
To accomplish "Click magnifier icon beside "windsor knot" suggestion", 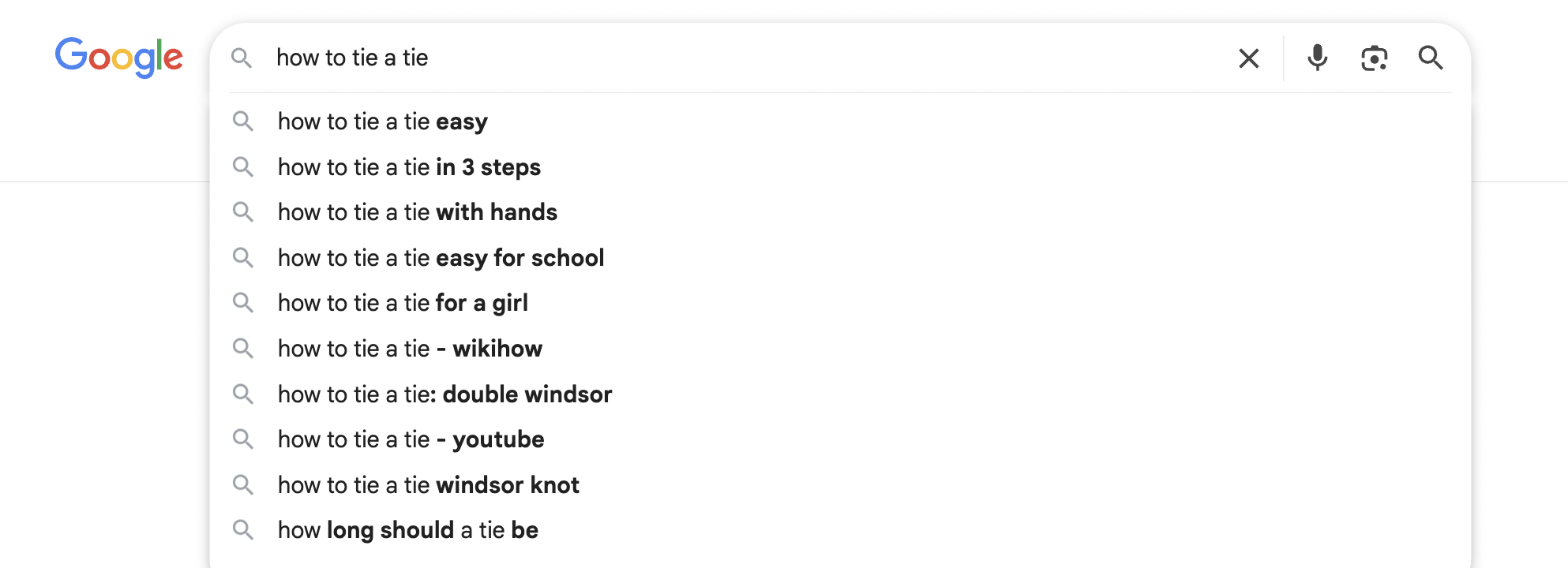I will (x=243, y=485).
